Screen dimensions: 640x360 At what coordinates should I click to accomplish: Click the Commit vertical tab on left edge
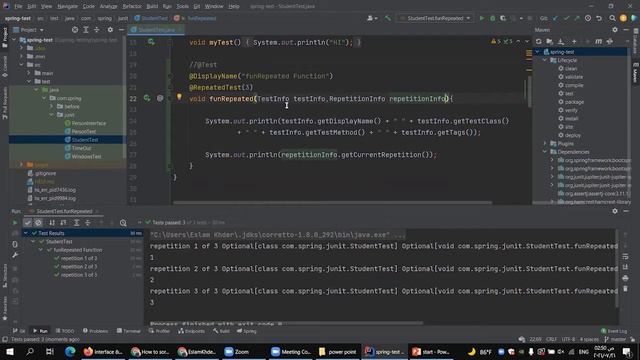pyautogui.click(x=4, y=67)
